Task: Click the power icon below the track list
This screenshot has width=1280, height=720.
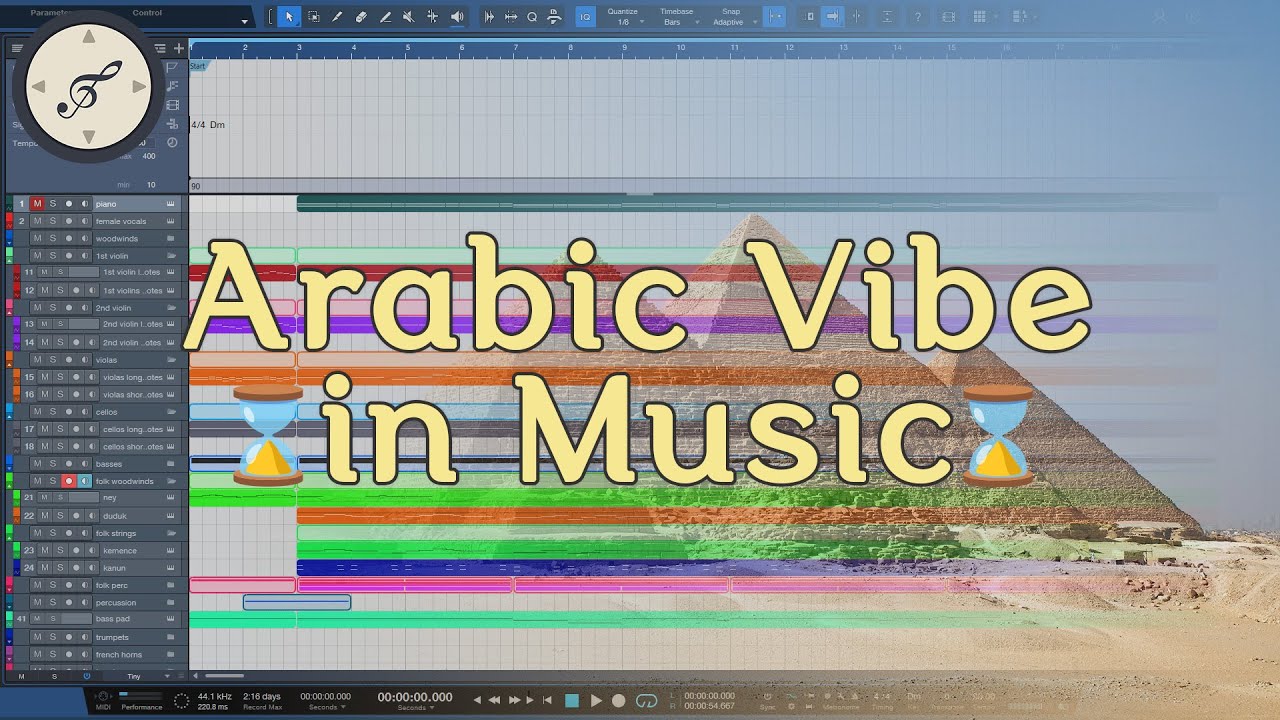Action: click(87, 677)
